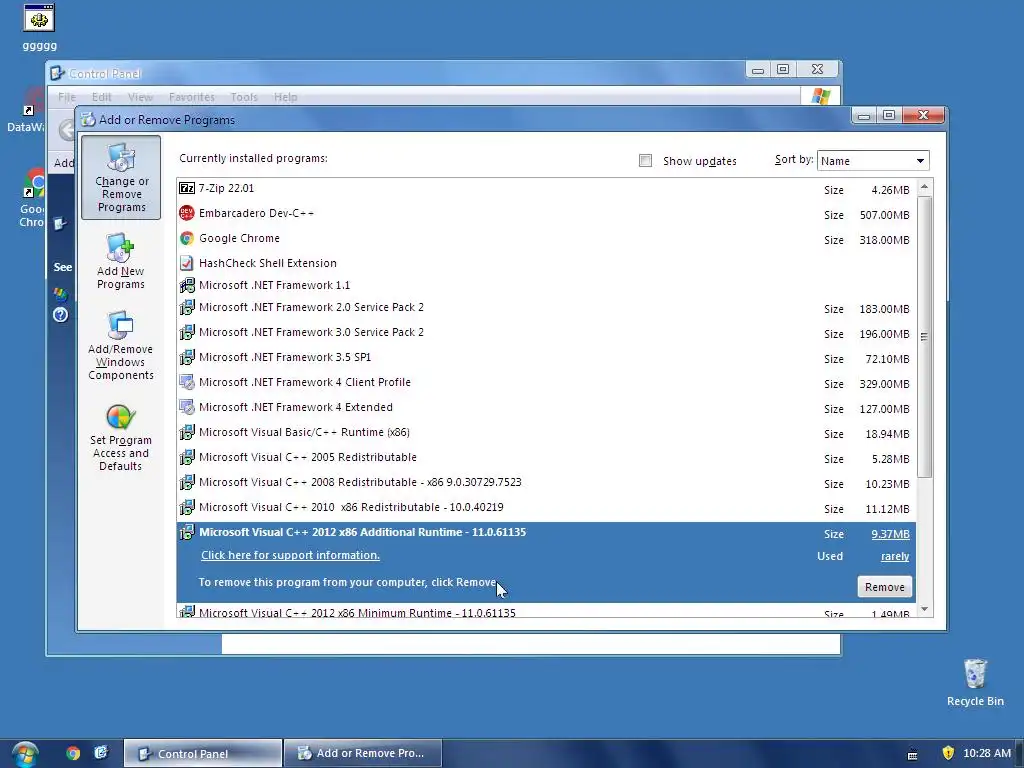The image size is (1024, 768).
Task: Click the keyboard tray icon on taskbar
Action: pyautogui.click(x=912, y=755)
